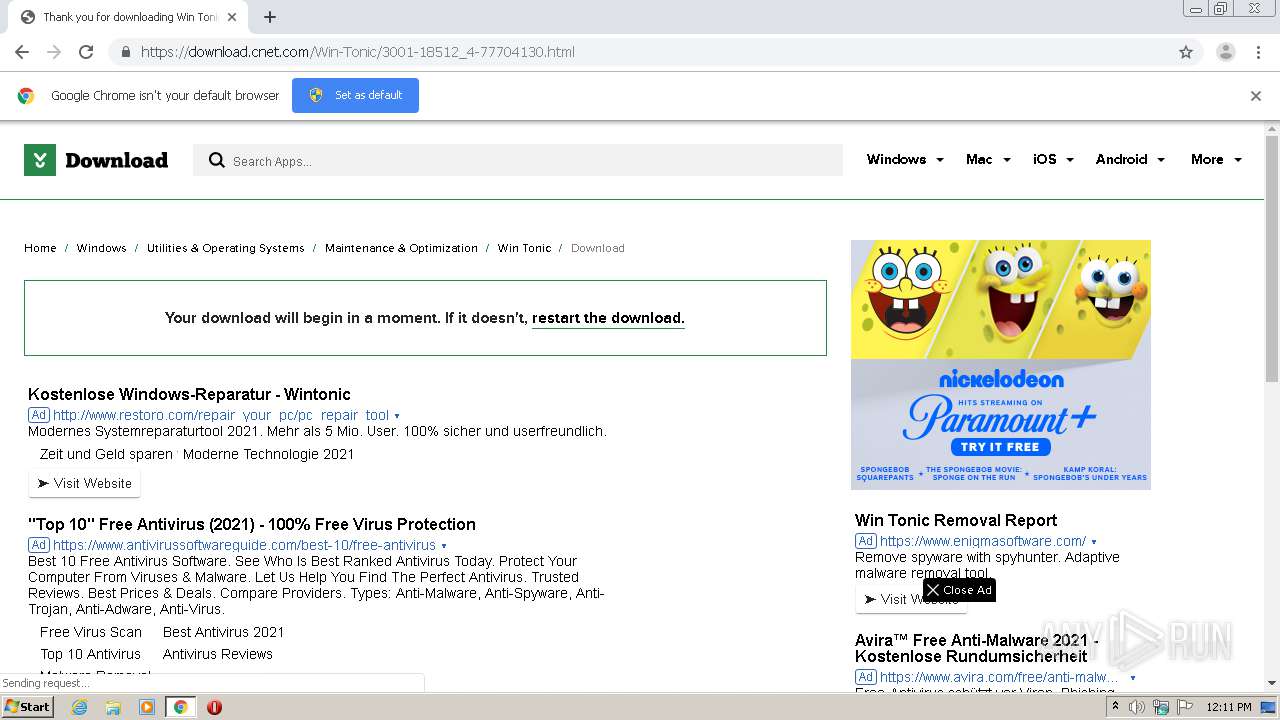Open the Top 10 Antivirus sitelink

[x=91, y=654]
